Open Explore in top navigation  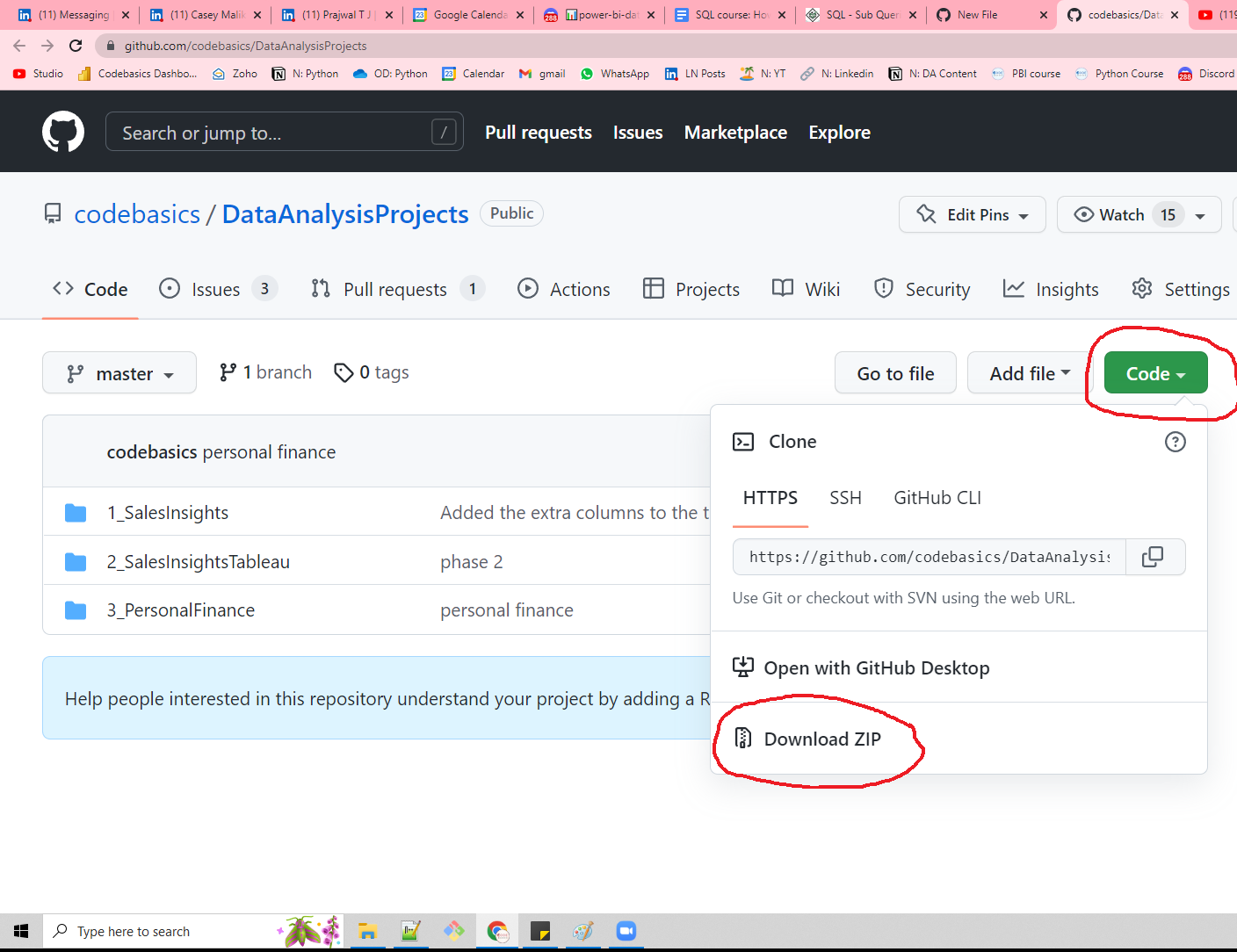click(x=839, y=133)
